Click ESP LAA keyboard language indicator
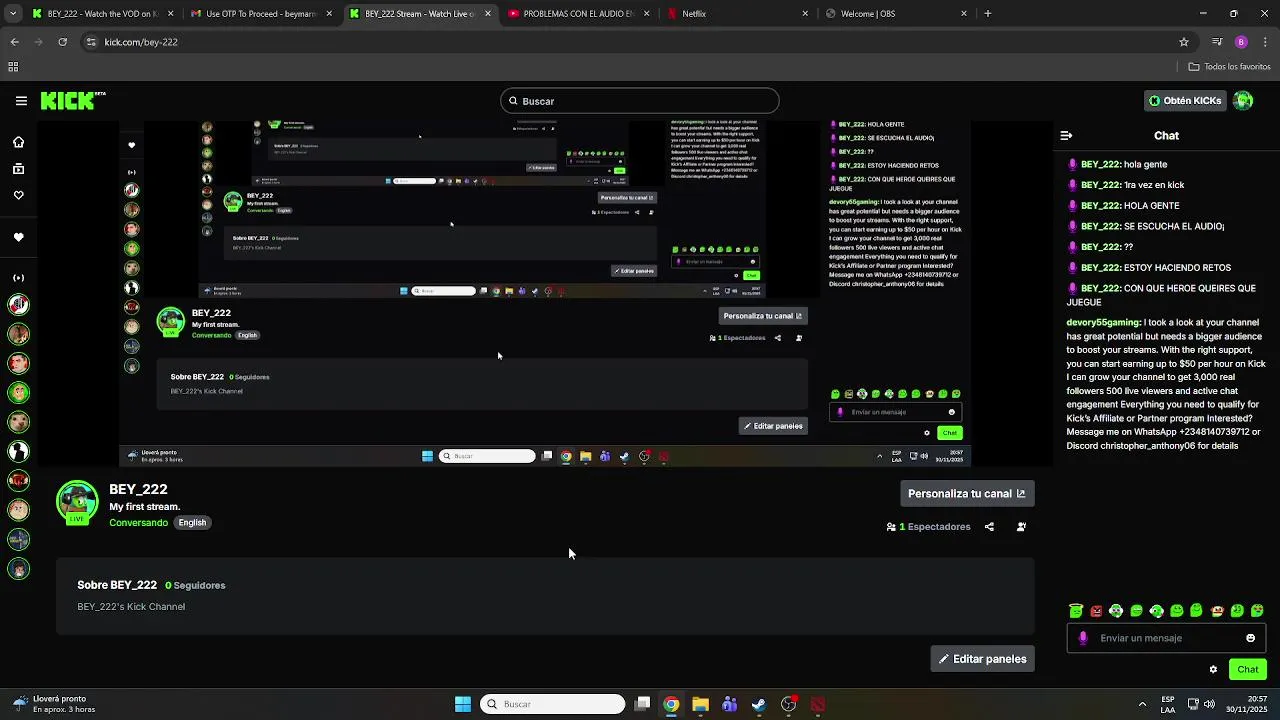The image size is (1280, 720). click(x=1168, y=704)
